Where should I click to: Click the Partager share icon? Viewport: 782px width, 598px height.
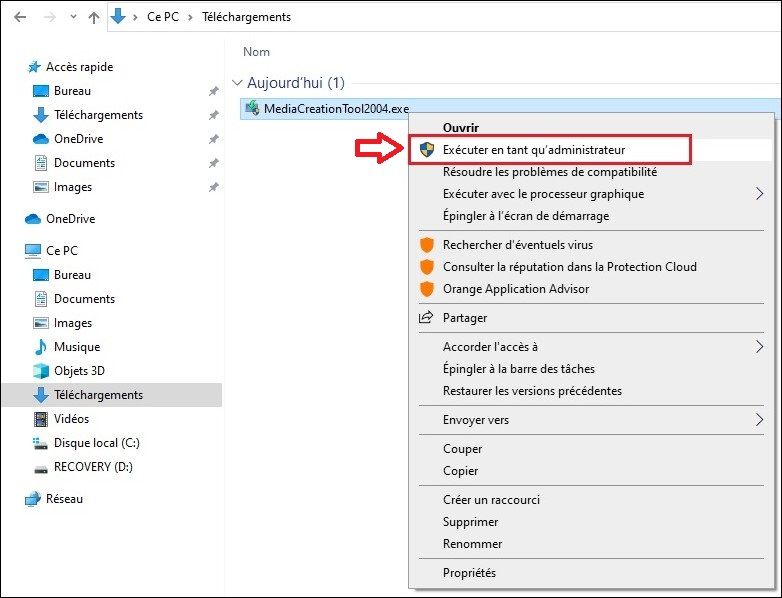(427, 318)
